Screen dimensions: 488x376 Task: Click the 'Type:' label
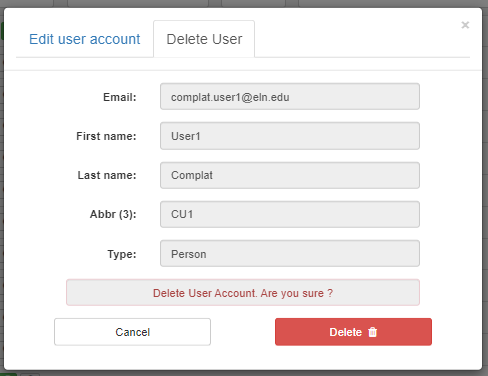(x=122, y=254)
